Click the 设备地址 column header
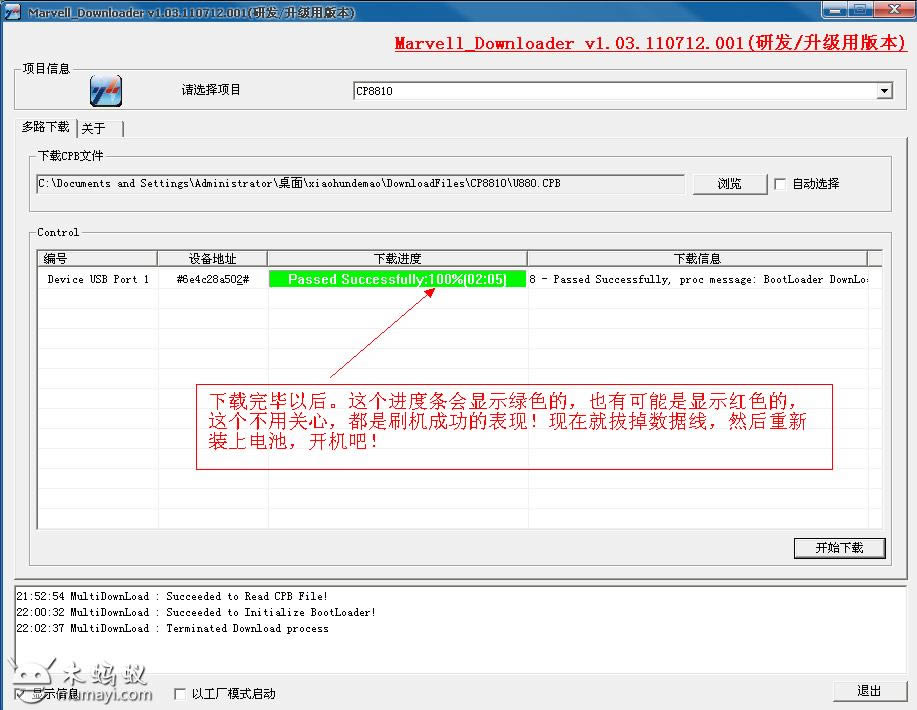This screenshot has height=710, width=917. [212, 258]
